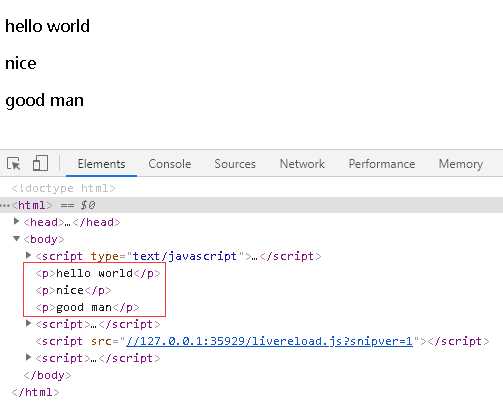Click the doctype html line
The image size is (503, 411).
point(63,188)
